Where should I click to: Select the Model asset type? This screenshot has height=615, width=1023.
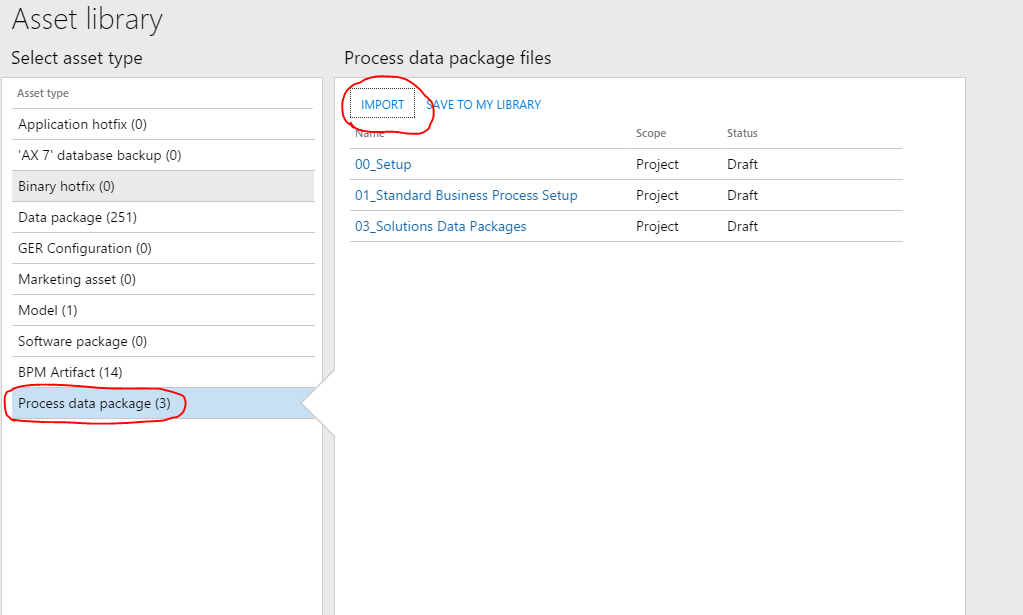pos(45,310)
